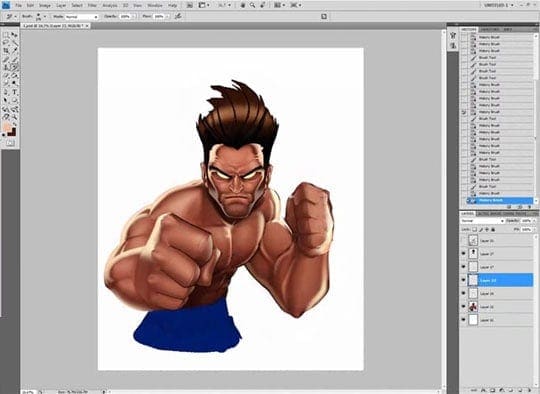Select the Blur tool
Image resolution: width=540 pixels, height=394 pixels.
tap(6, 83)
